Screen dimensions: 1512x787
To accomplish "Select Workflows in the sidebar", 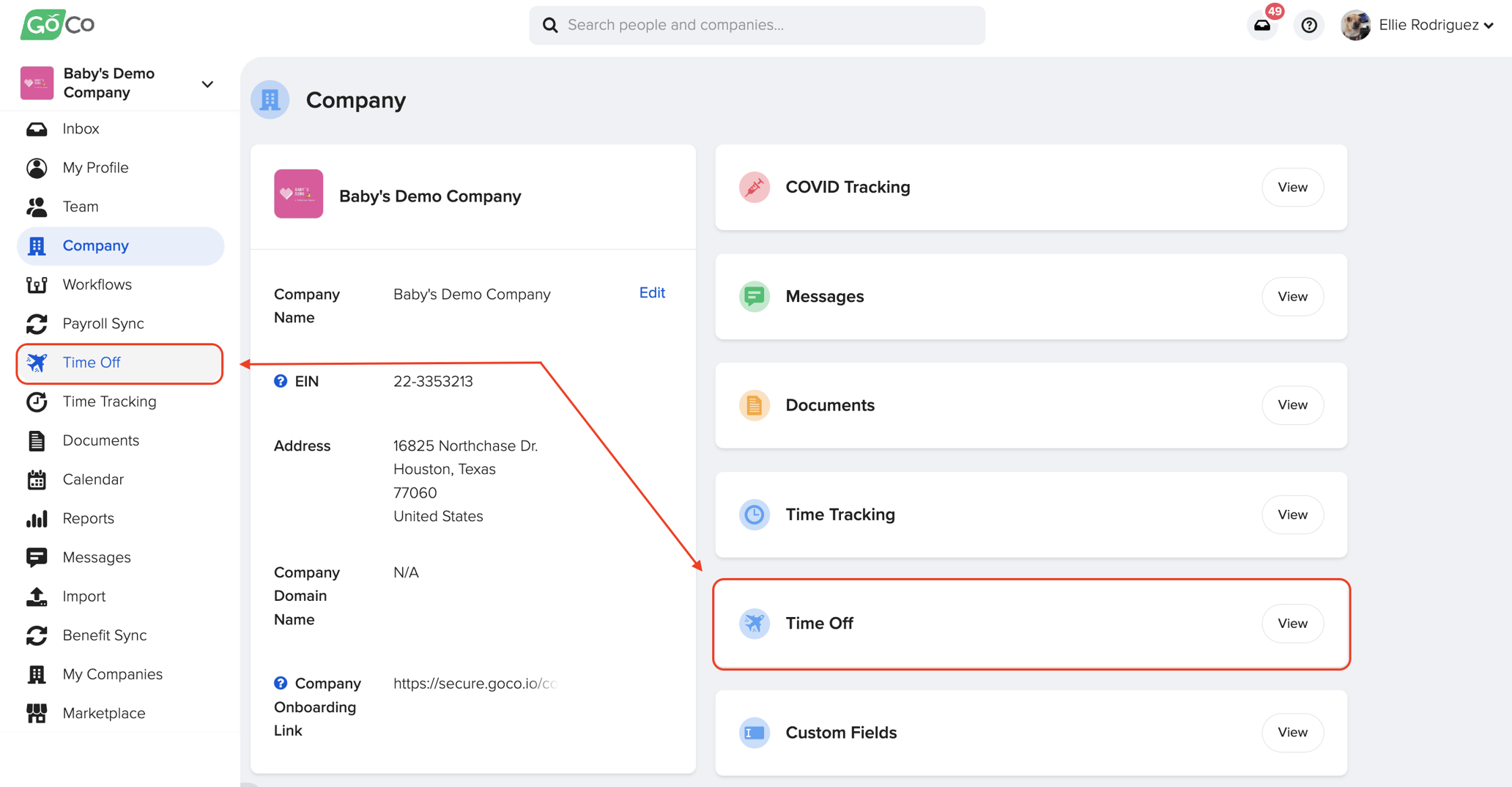I will pyautogui.click(x=97, y=284).
